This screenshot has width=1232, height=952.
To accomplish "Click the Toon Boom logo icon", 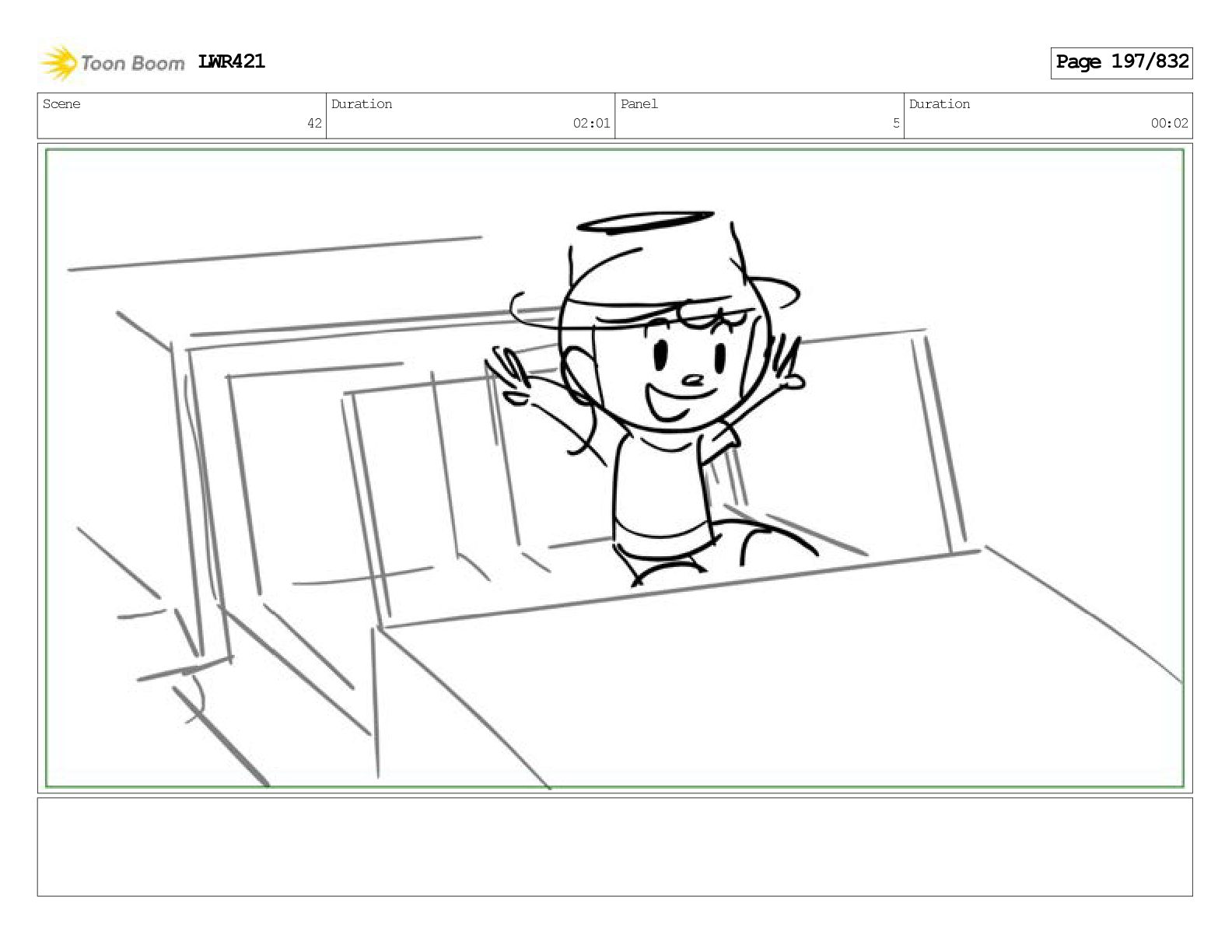I will click(59, 63).
